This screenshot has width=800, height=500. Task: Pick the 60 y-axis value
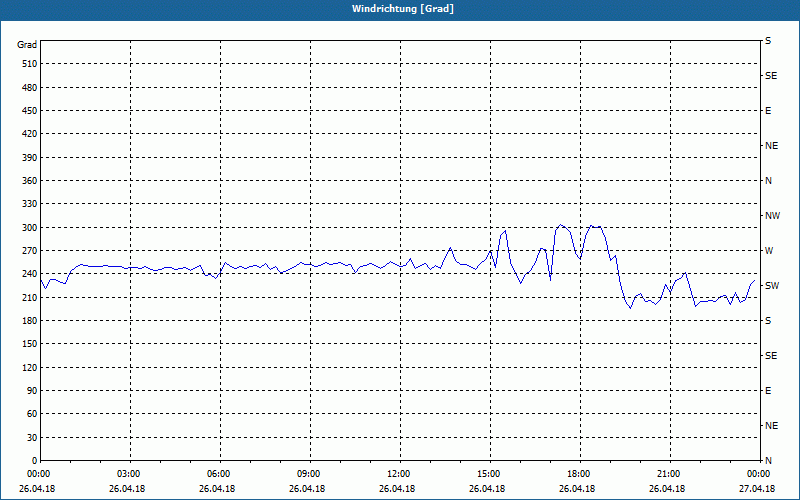click(x=32, y=414)
